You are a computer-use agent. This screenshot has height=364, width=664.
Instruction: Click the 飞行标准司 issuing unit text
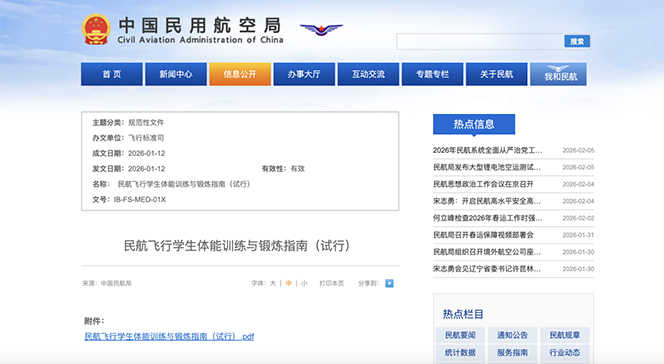coord(146,138)
